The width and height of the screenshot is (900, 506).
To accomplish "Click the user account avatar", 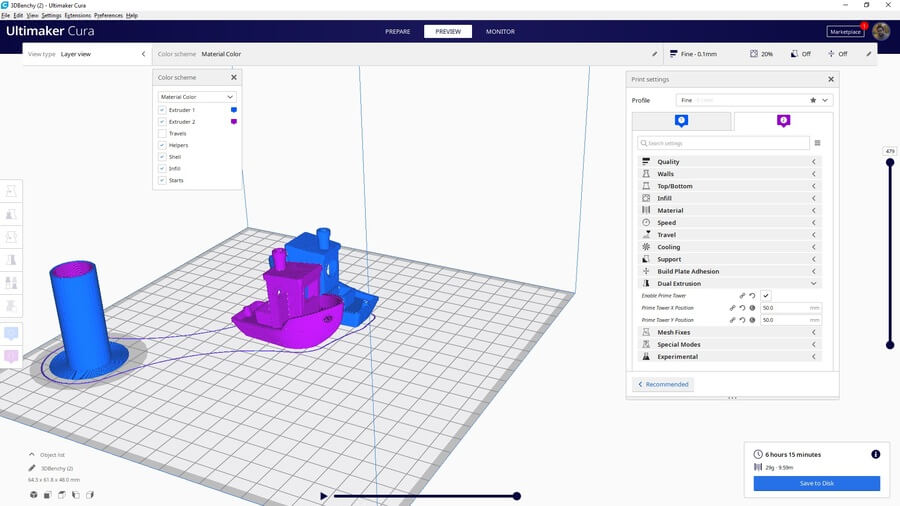I will pos(880,31).
